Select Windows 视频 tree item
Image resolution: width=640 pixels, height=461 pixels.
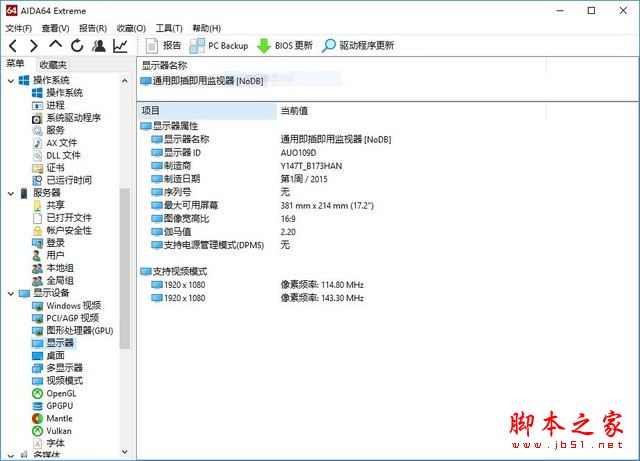(x=67, y=306)
